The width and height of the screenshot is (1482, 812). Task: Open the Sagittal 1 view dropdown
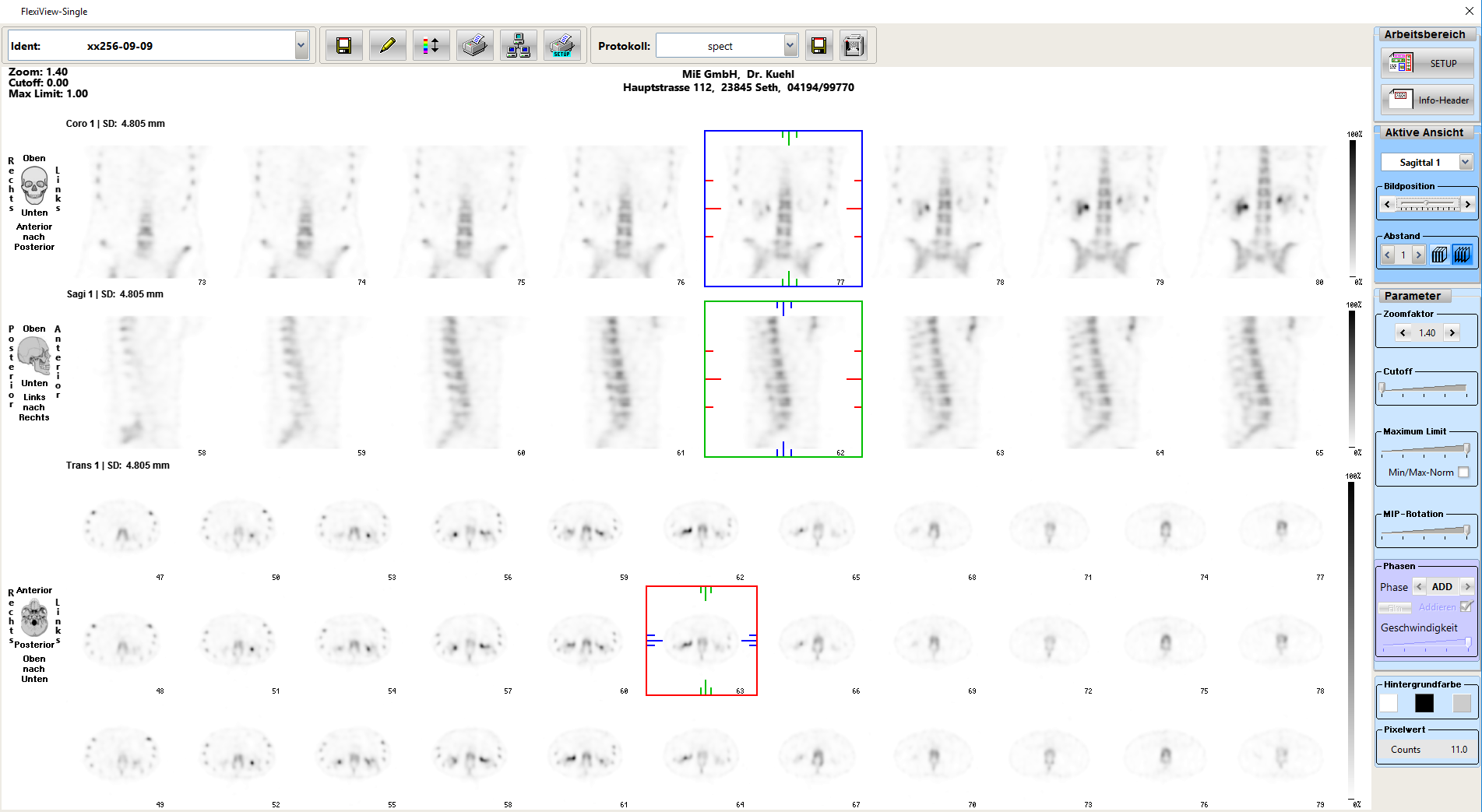1465,162
